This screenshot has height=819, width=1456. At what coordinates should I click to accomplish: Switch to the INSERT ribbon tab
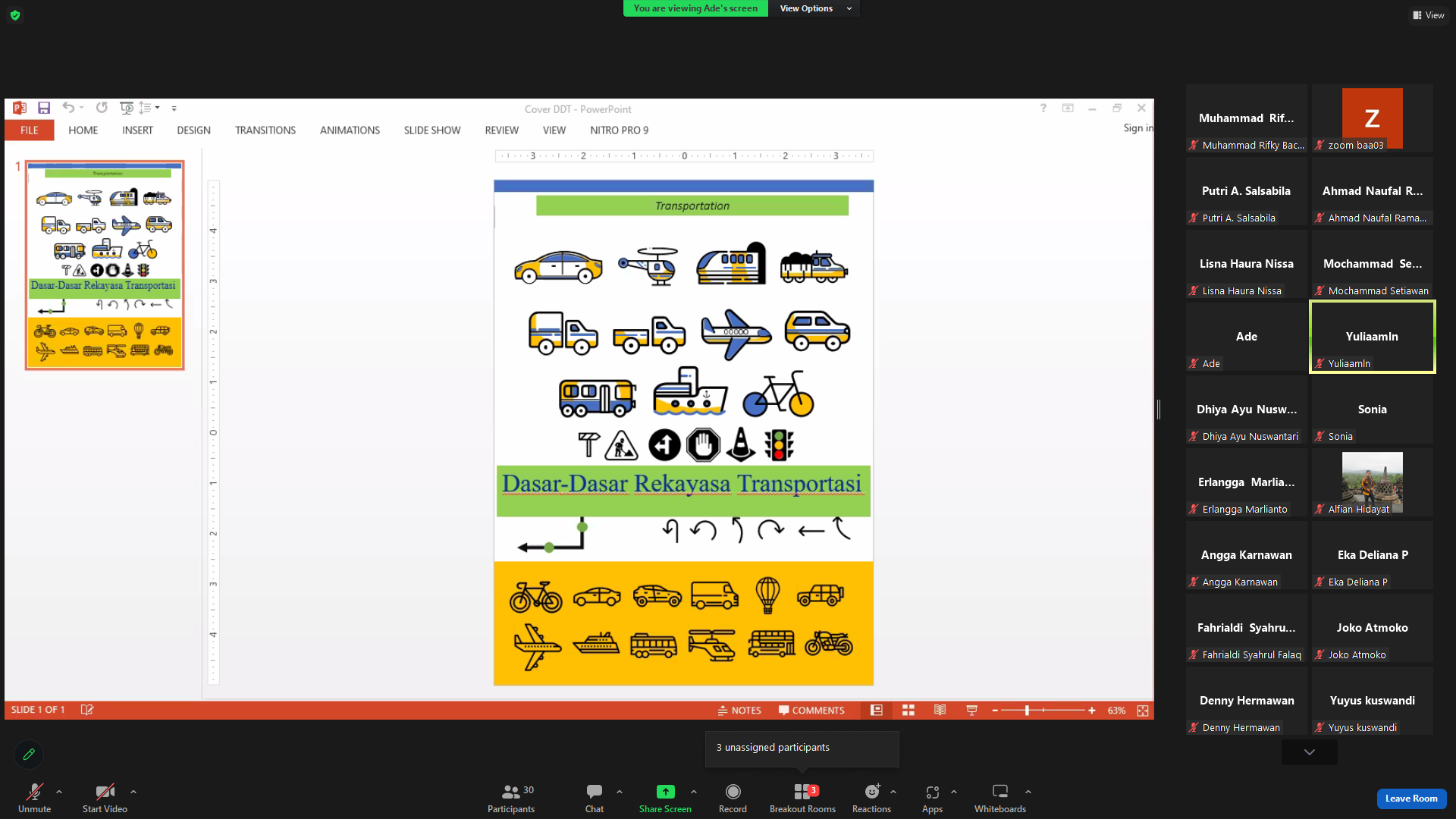(x=137, y=130)
